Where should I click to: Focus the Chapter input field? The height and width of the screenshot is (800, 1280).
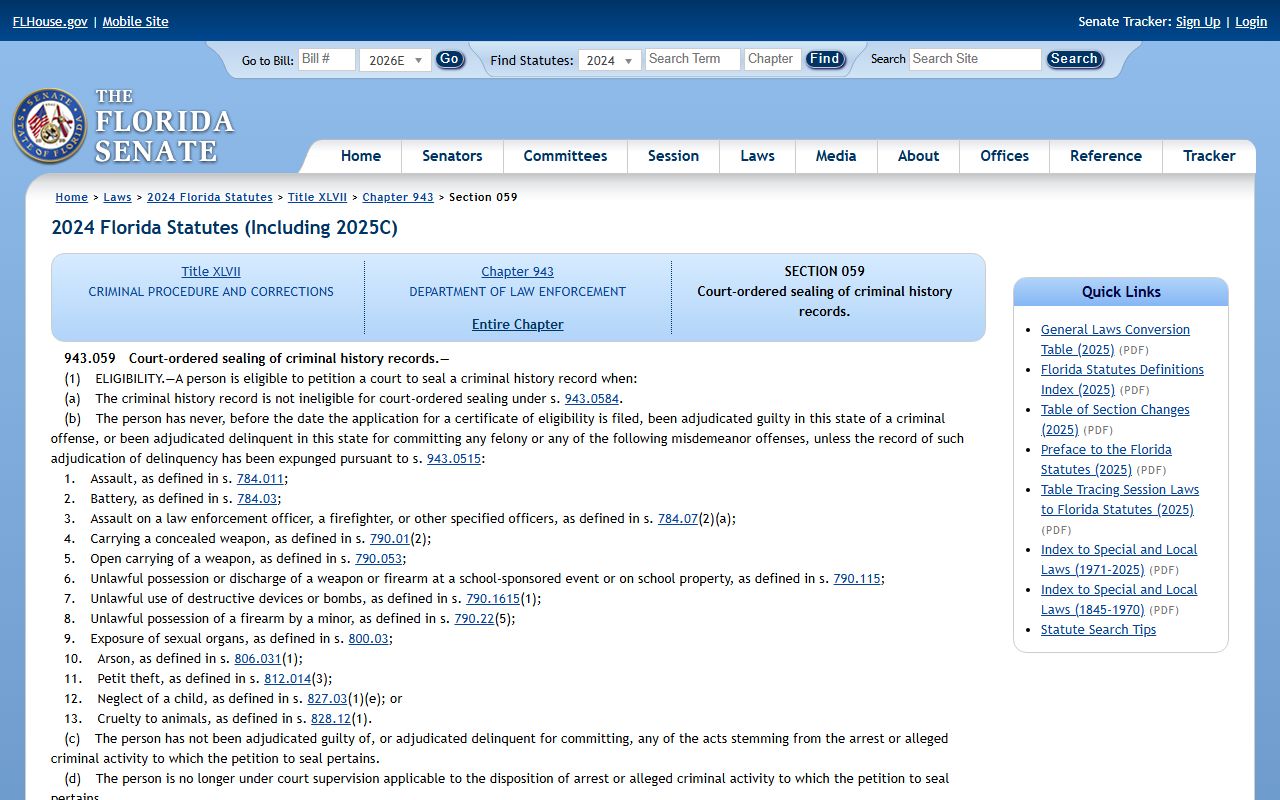coord(773,59)
